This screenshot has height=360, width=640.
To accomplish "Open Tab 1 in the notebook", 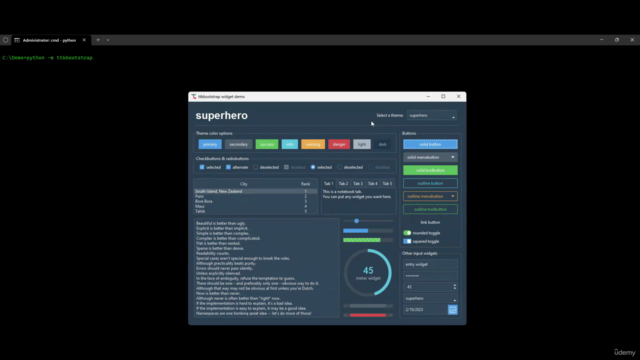I will (329, 184).
